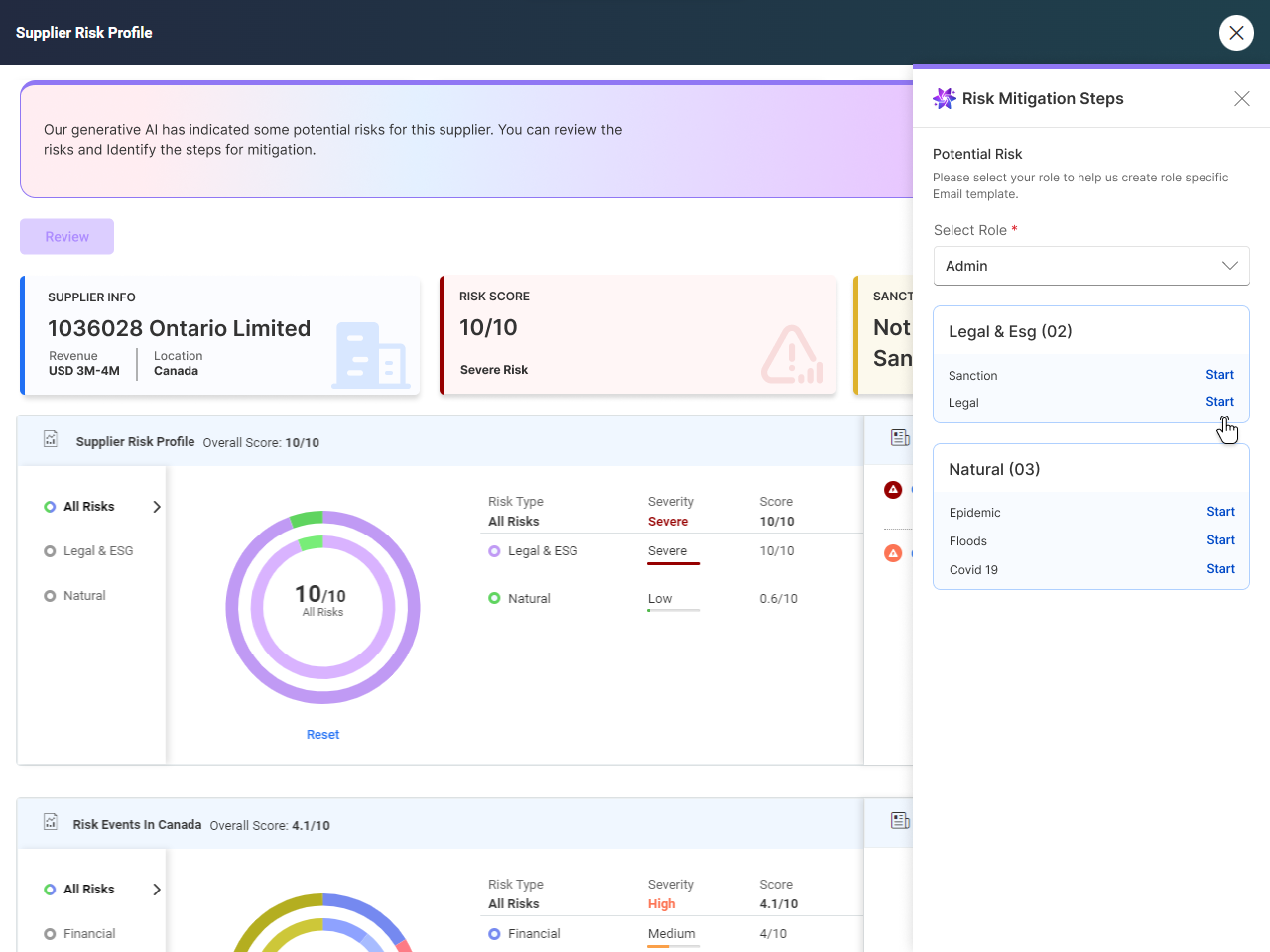Click the Legal & Esg (02) card heading
This screenshot has height=952, width=1270.
pos(1010,332)
